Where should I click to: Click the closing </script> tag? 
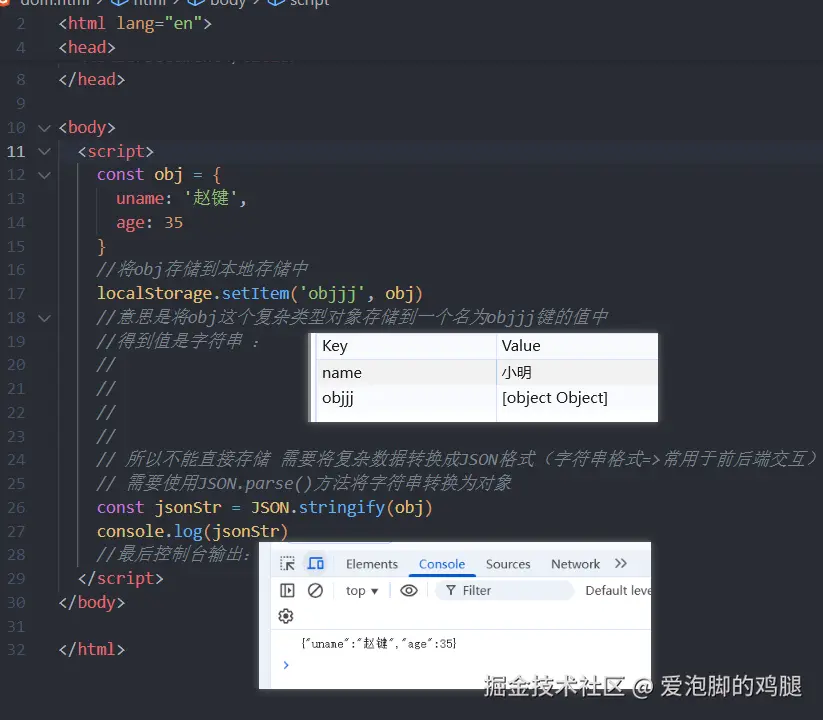click(x=121, y=578)
